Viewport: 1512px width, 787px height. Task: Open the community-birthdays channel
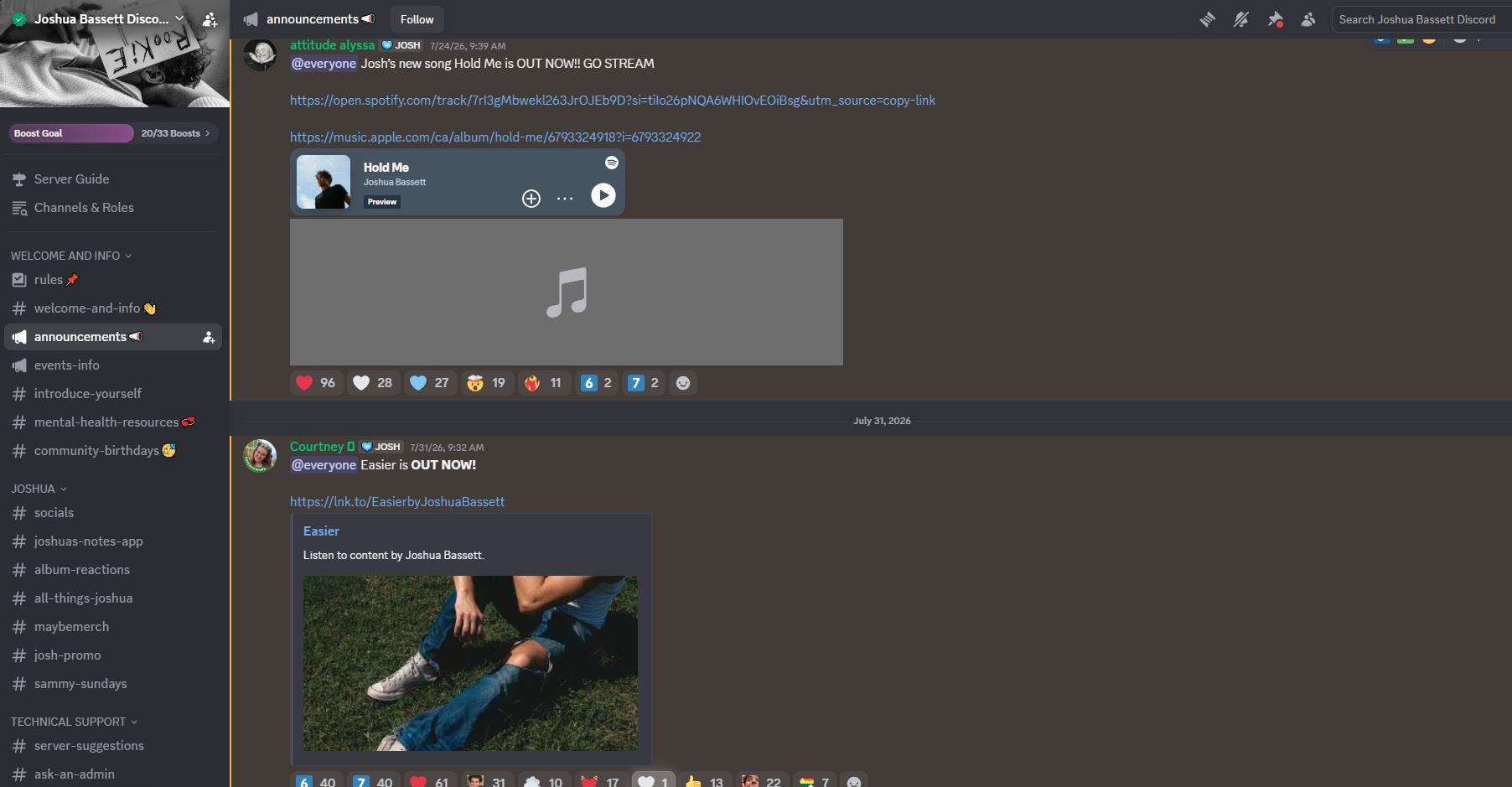click(113, 451)
